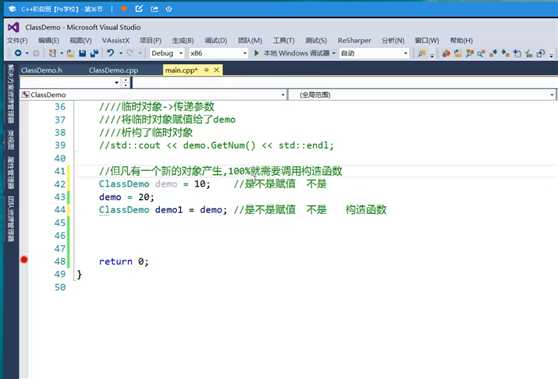This screenshot has height=379, width=558.
Task: Pin the main.cpp tab
Action: pyautogui.click(x=206, y=70)
